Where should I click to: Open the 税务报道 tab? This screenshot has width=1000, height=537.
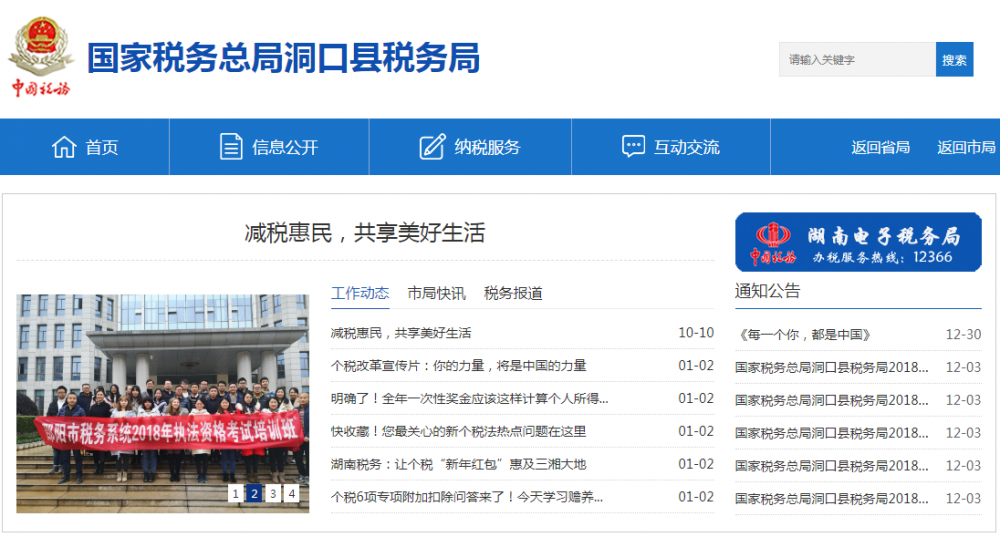(x=513, y=293)
